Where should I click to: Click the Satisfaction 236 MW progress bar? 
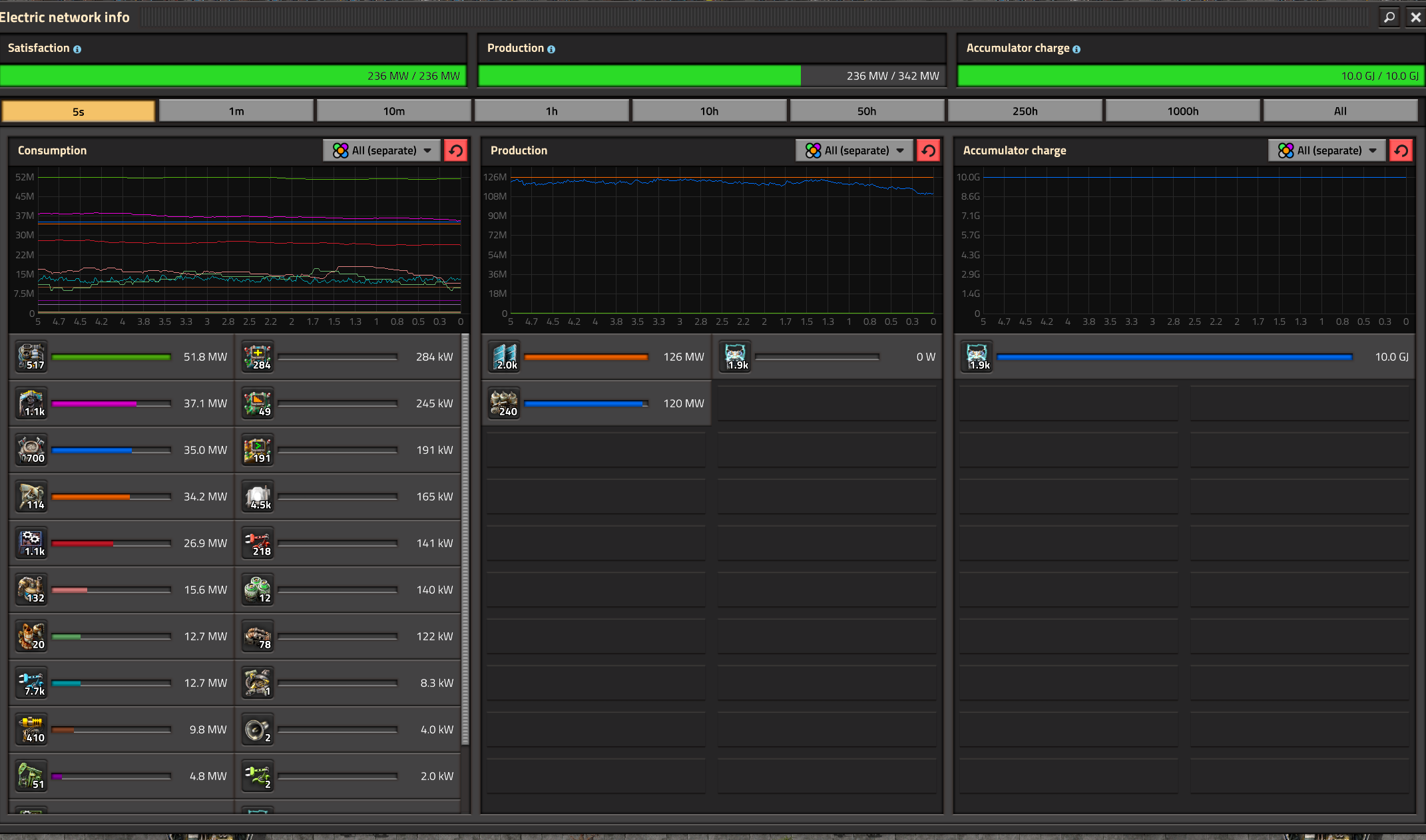(233, 76)
